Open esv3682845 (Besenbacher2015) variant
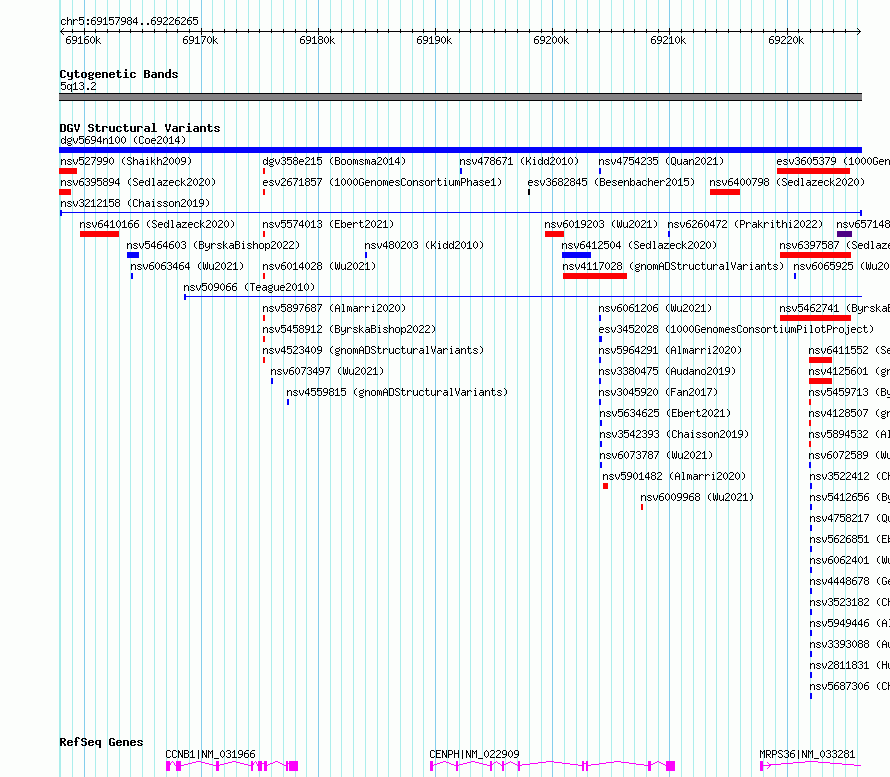The height and width of the screenshot is (777, 890). coord(611,182)
